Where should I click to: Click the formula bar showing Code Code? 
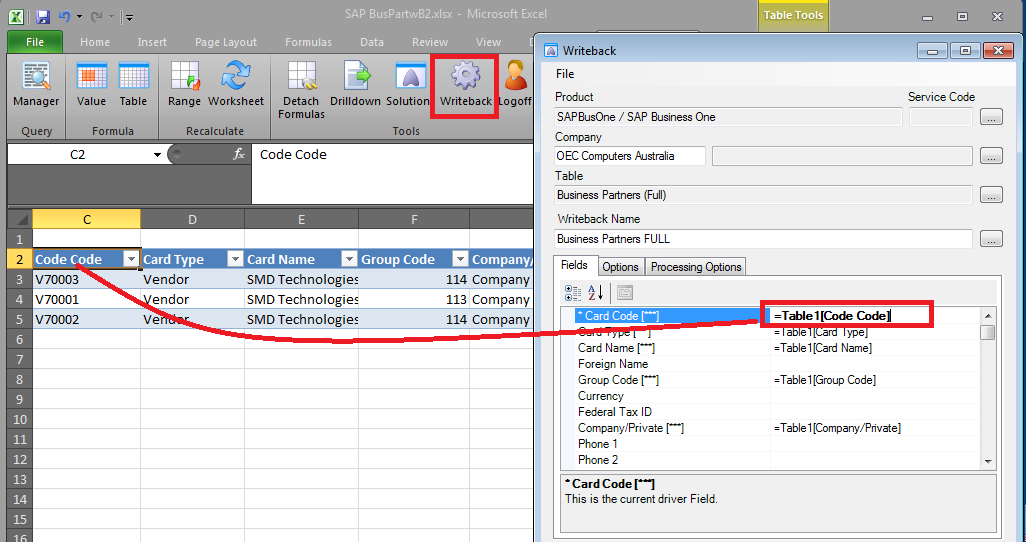[393, 173]
